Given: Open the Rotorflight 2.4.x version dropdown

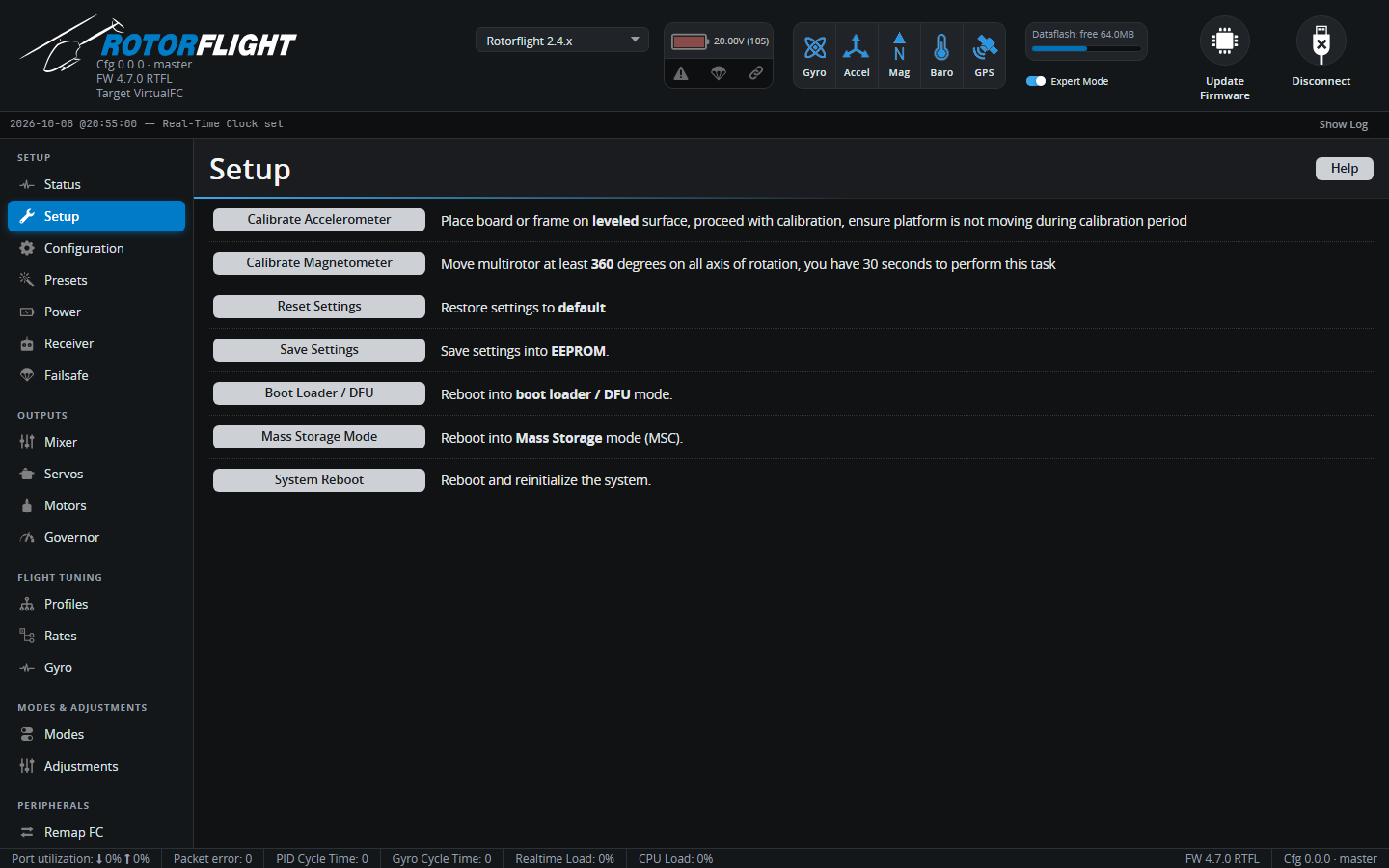Looking at the screenshot, I should click(x=561, y=41).
